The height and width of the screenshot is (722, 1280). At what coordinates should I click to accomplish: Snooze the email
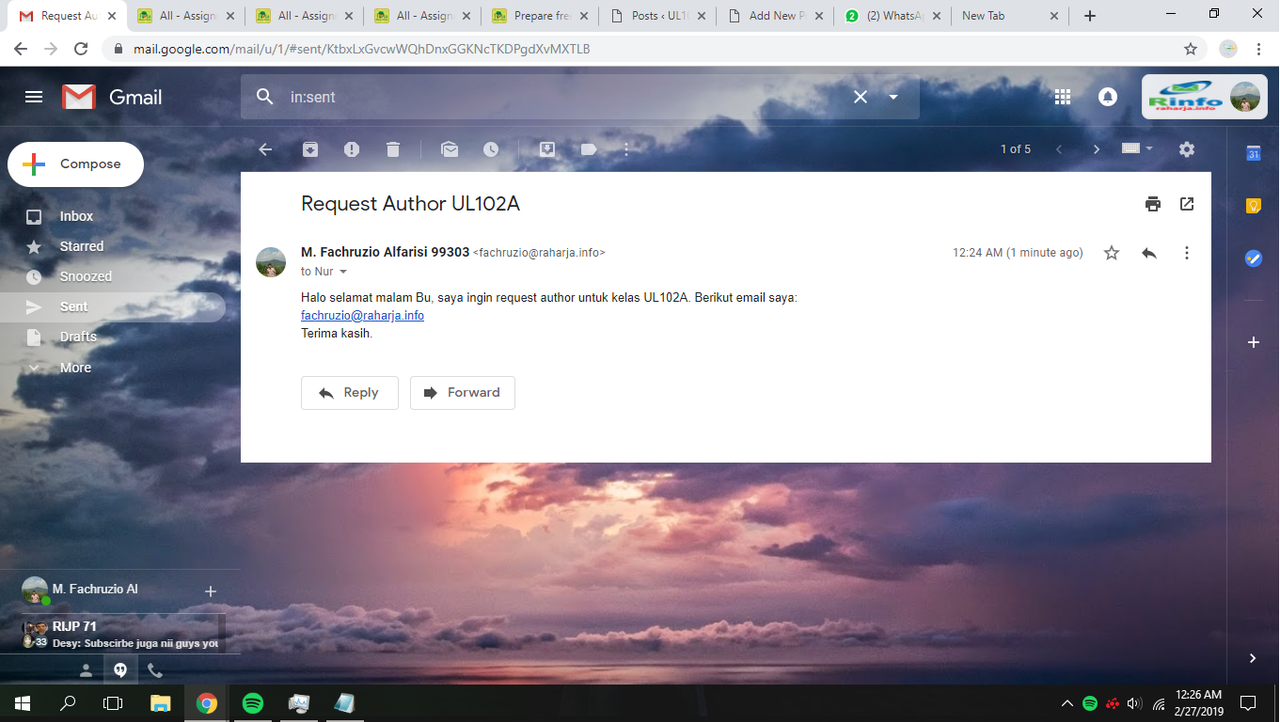[490, 148]
